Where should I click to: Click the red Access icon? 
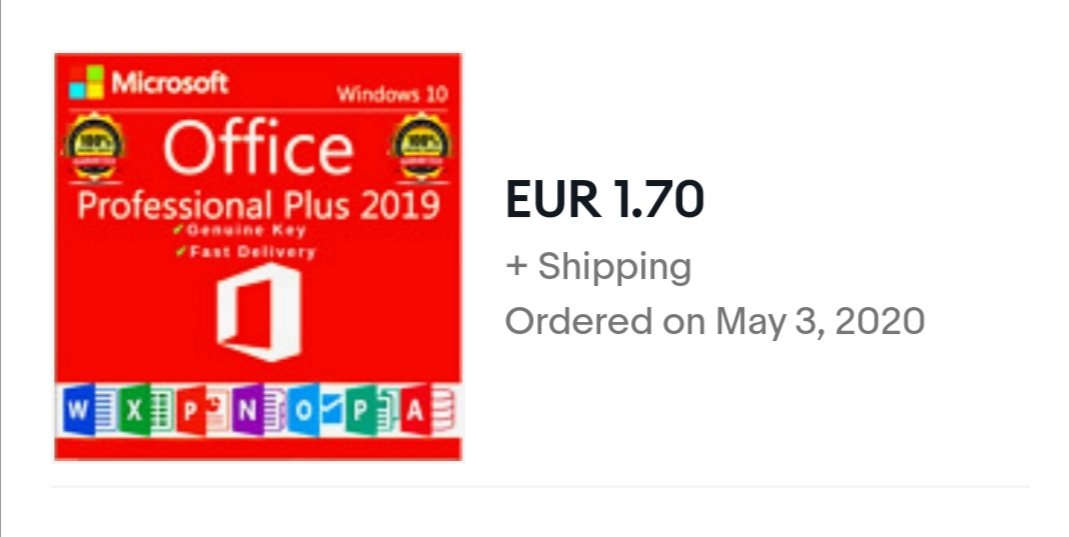pyautogui.click(x=426, y=410)
